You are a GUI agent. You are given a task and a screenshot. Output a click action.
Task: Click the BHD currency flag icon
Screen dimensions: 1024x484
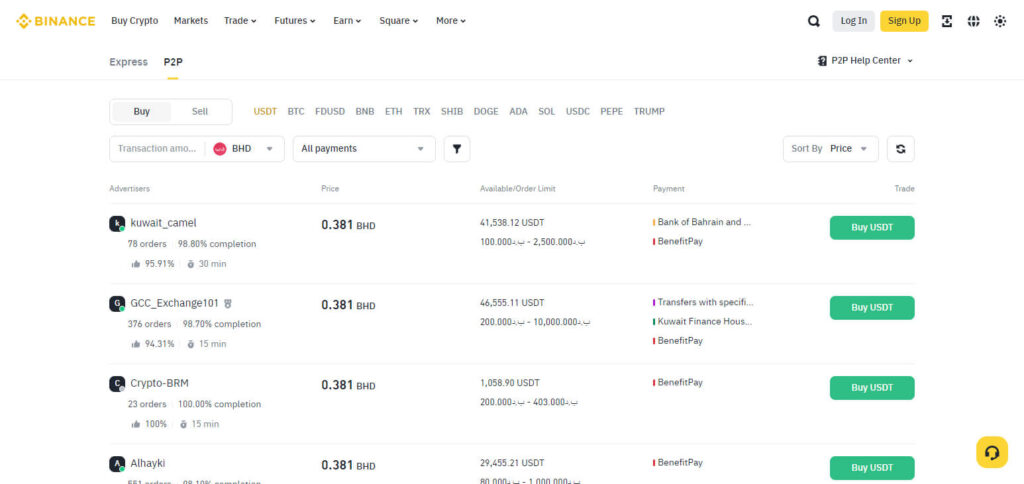pyautogui.click(x=220, y=149)
